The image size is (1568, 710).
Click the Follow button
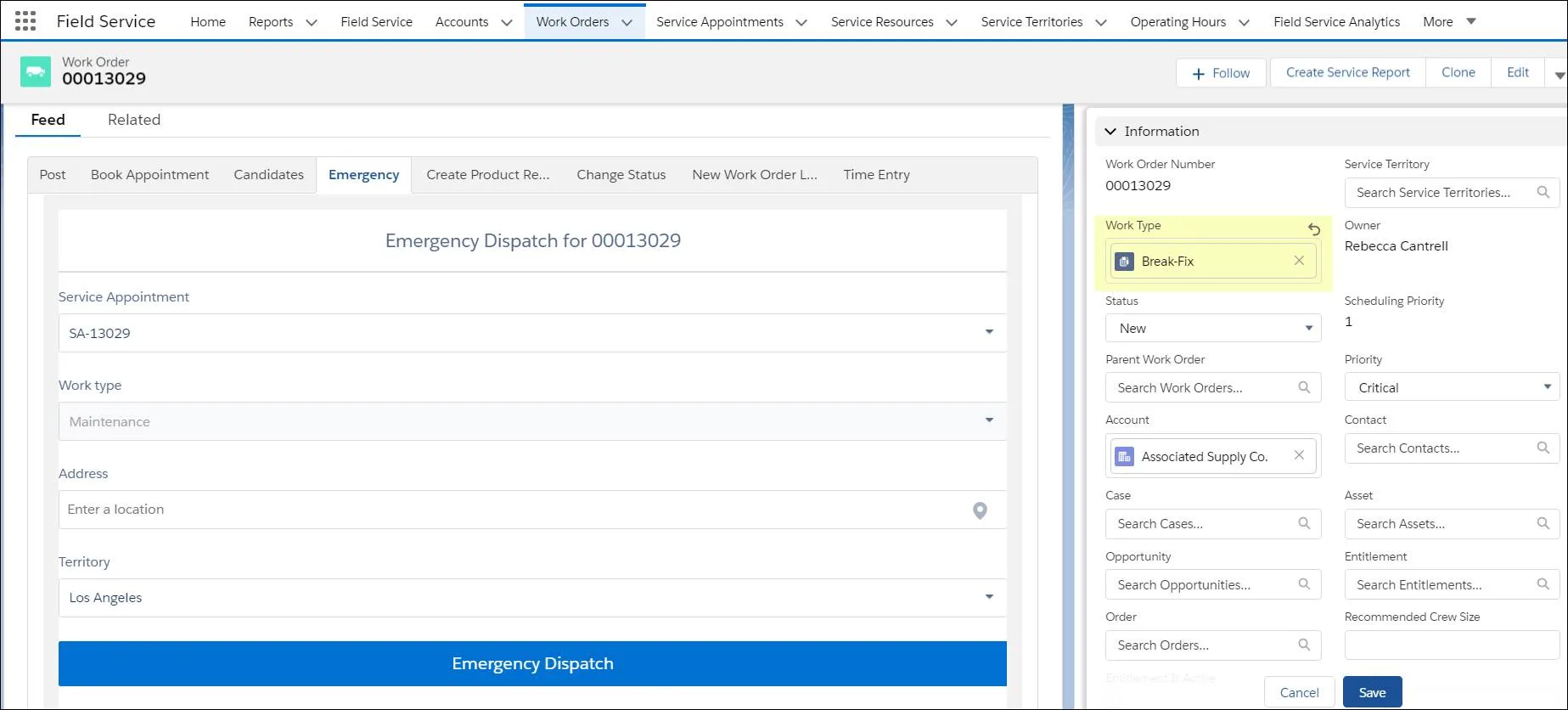tap(1221, 73)
